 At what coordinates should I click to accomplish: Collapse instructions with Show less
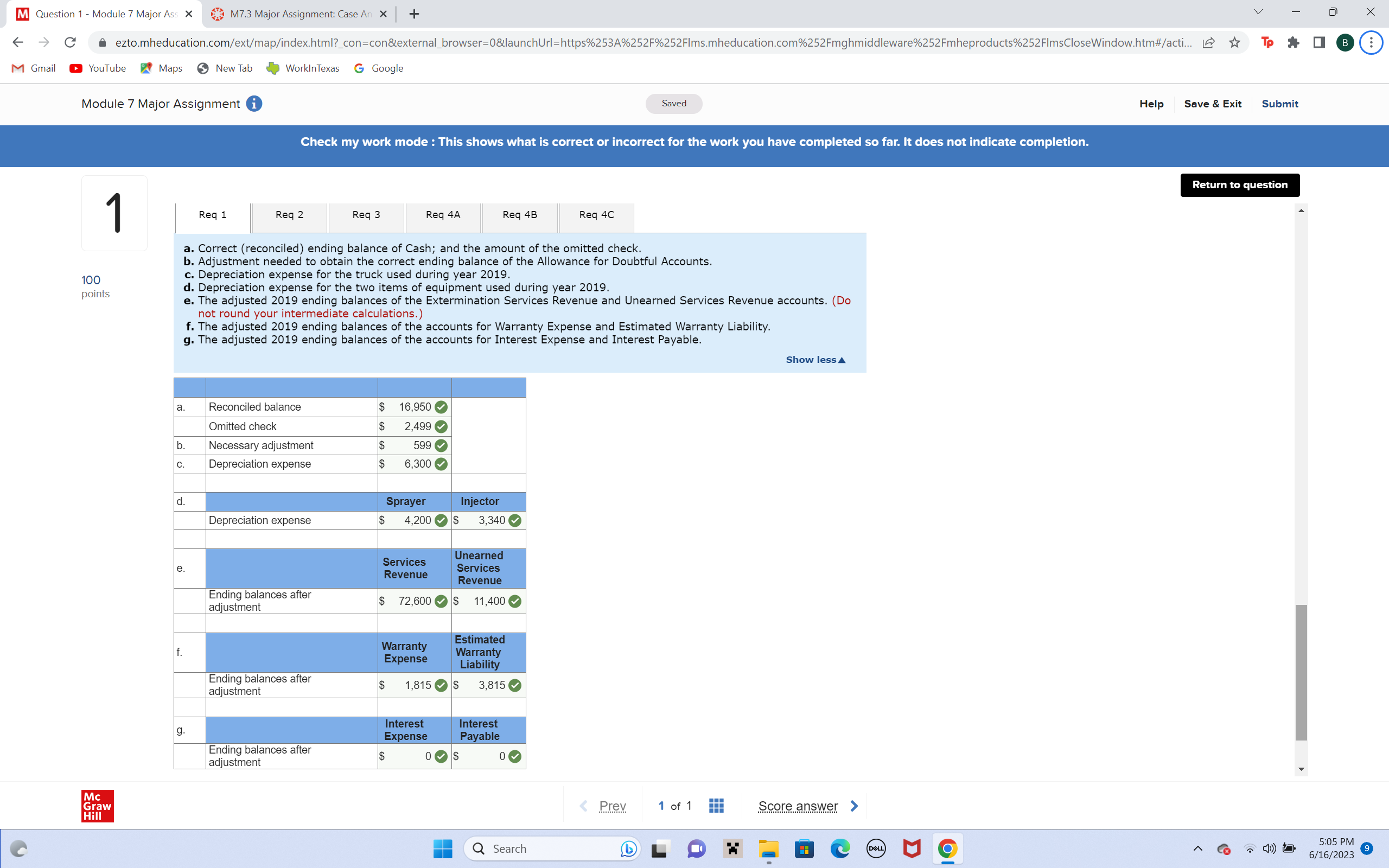(815, 359)
